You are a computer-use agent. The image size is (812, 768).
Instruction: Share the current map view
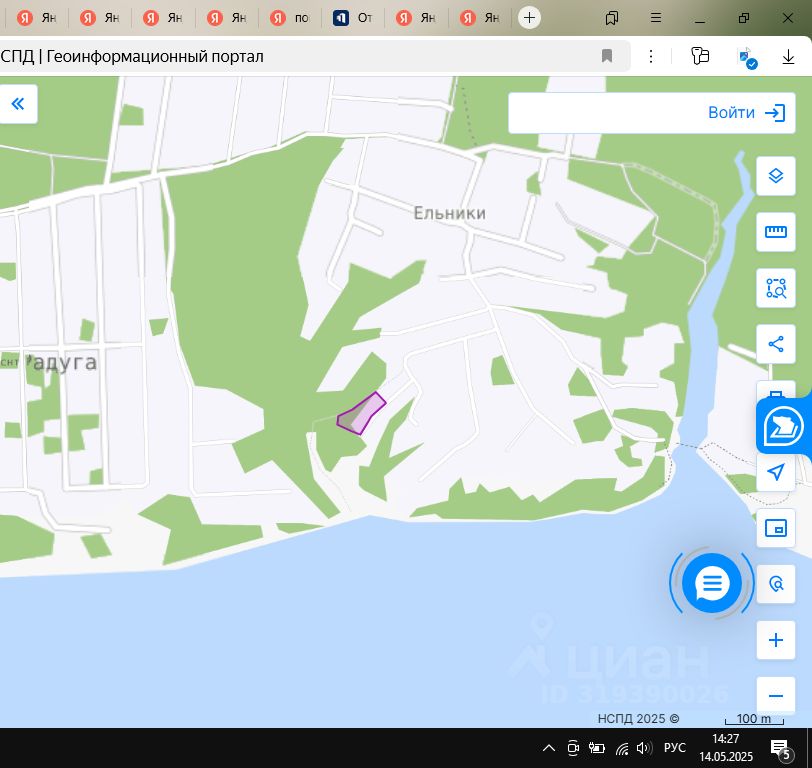click(775, 344)
